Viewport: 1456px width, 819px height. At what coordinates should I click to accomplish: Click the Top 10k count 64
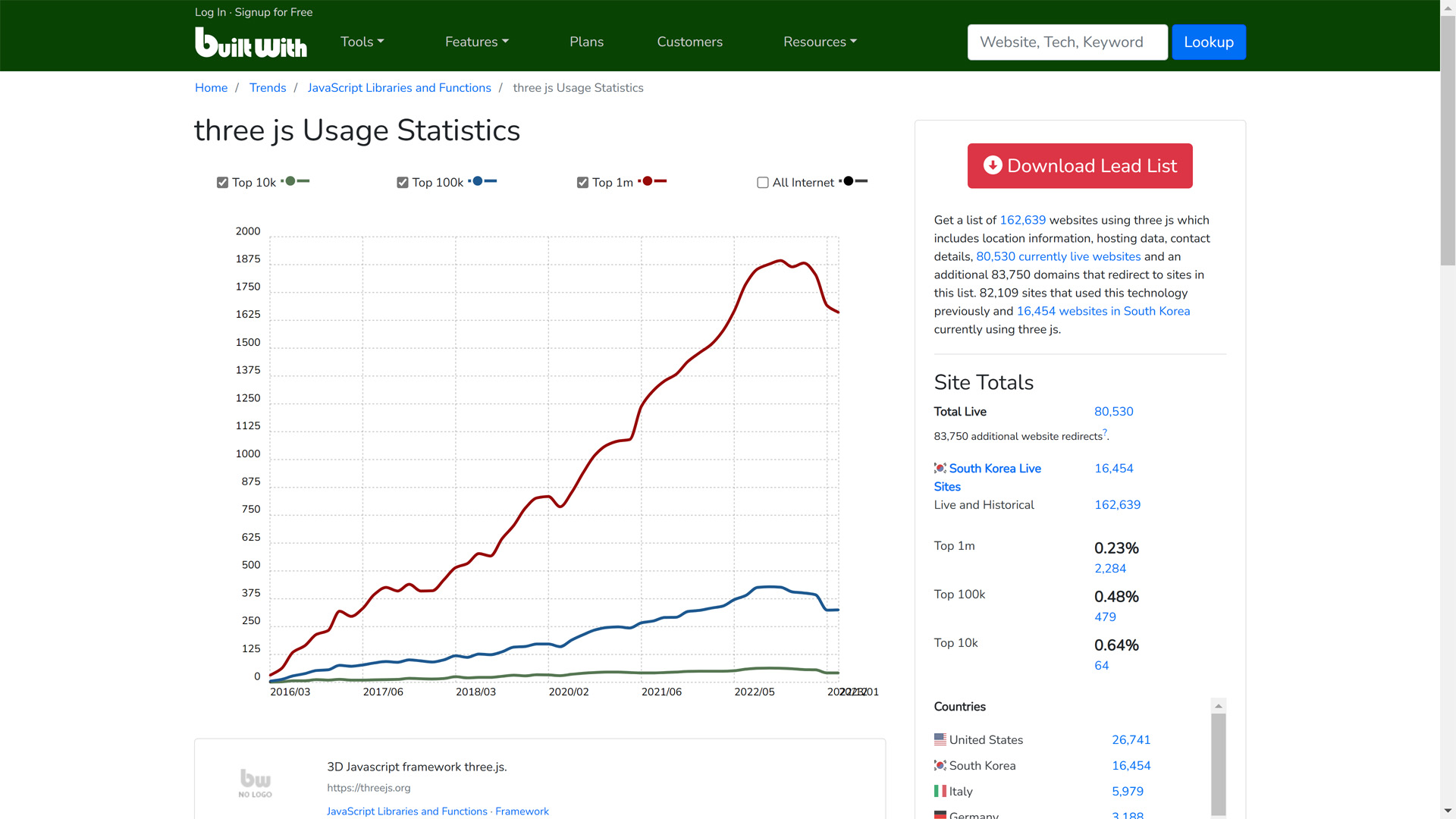(x=1101, y=666)
